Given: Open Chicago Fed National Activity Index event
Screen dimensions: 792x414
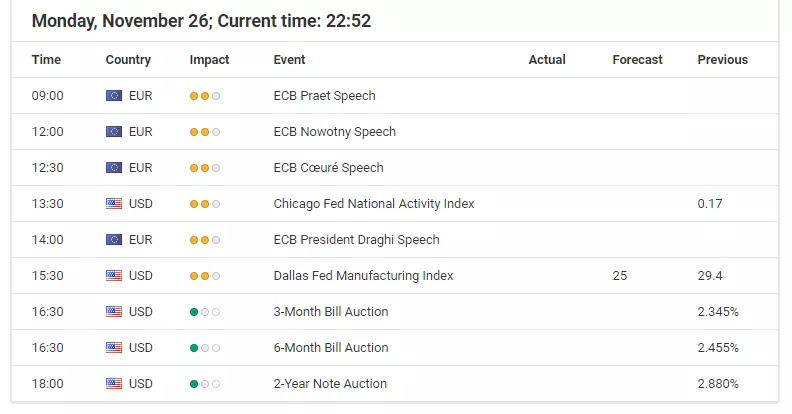Looking at the screenshot, I should coord(374,203).
